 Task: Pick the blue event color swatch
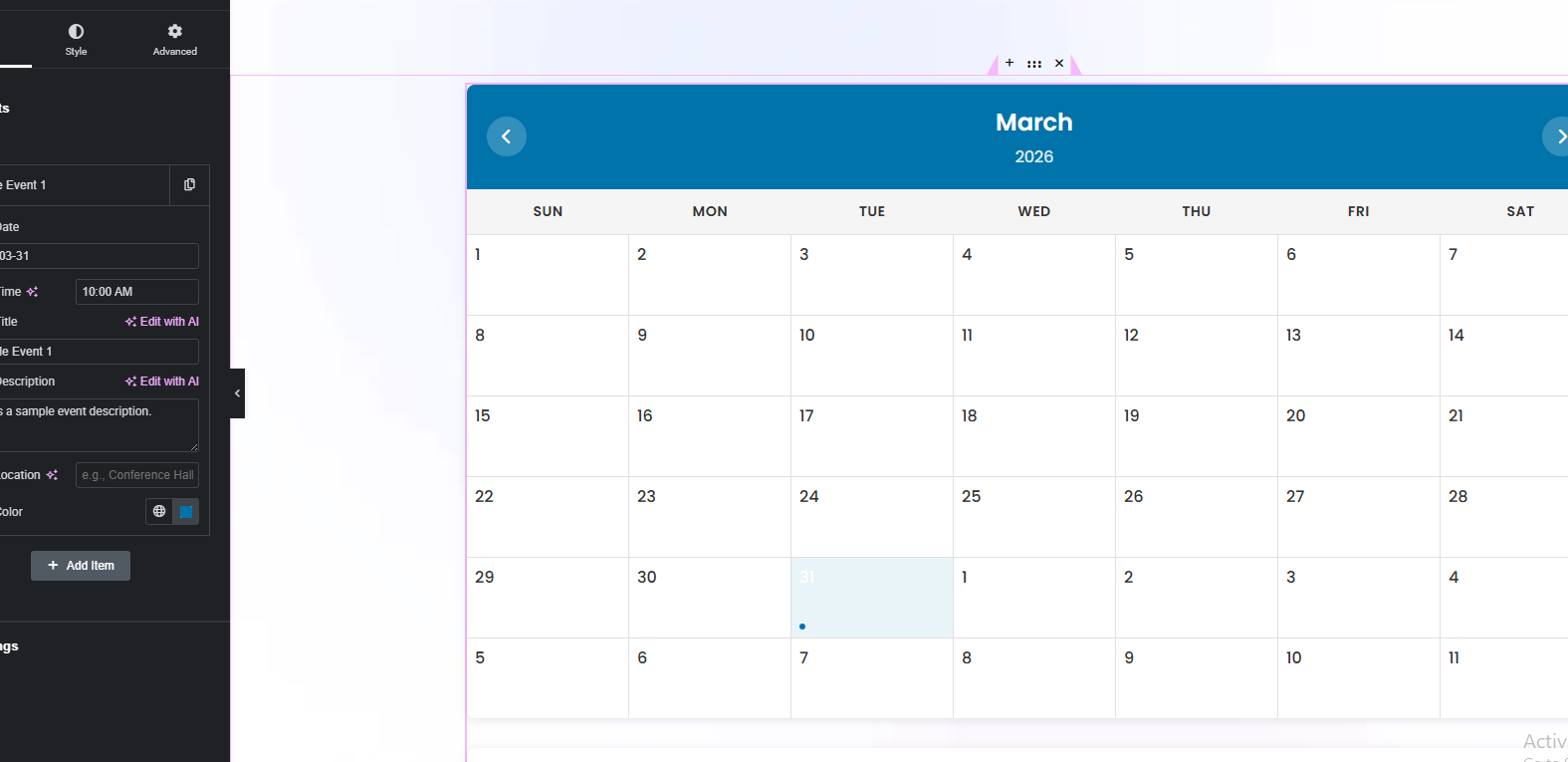click(x=186, y=511)
